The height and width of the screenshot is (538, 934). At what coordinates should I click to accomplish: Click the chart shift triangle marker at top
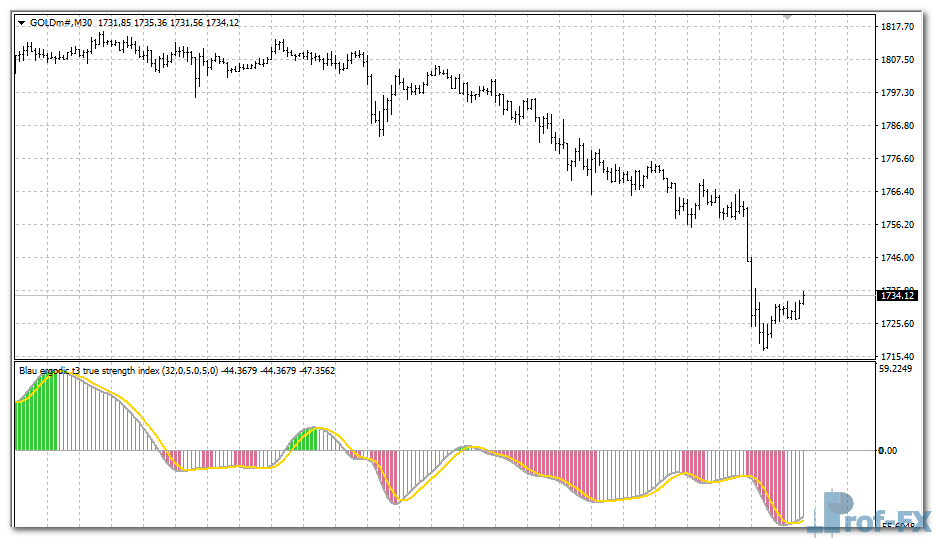tap(789, 17)
